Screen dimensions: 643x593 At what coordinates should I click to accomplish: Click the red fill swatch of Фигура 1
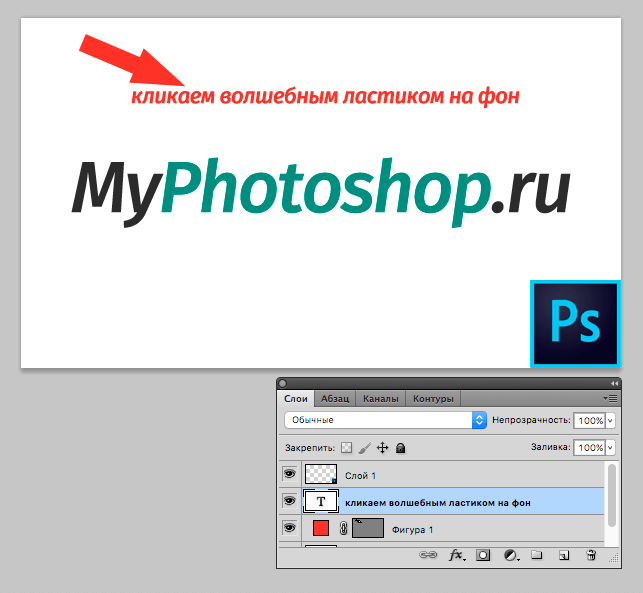tap(321, 528)
